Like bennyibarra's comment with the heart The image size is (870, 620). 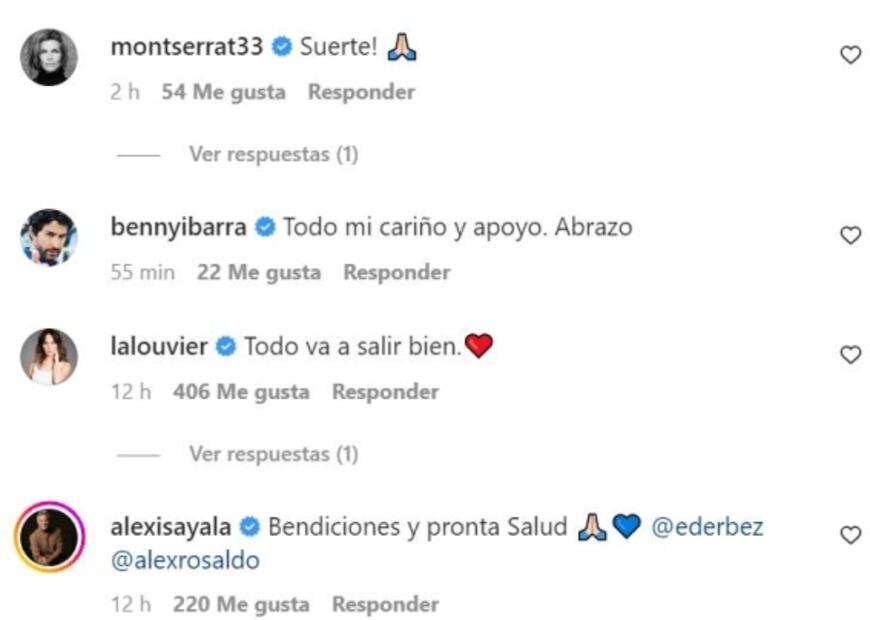tap(850, 235)
